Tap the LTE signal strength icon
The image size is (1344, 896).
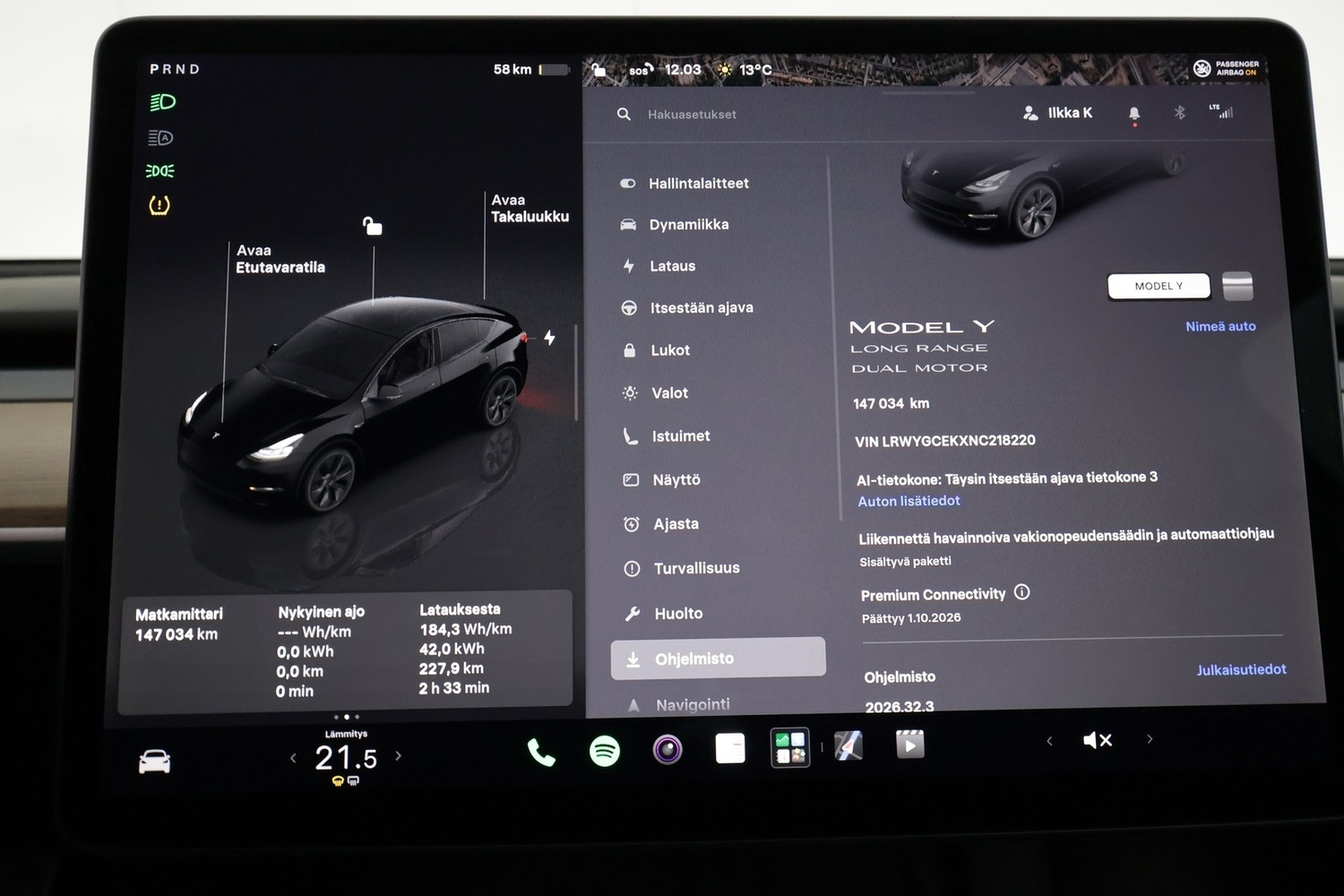point(1221,111)
